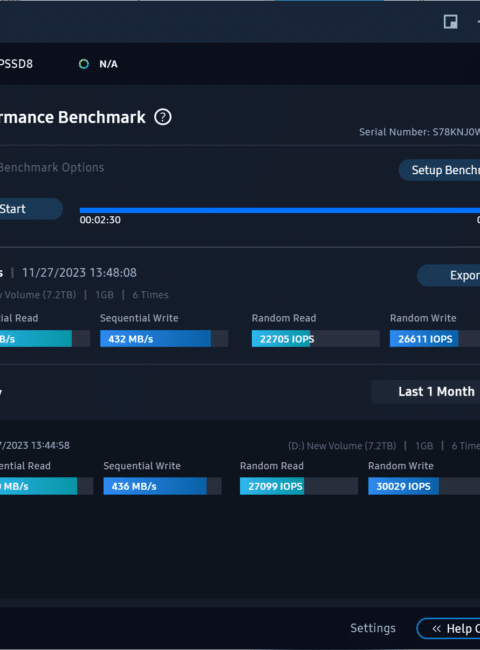Viewport: 480px width, 650px height.
Task: Click the '6 Times' latest result text
Action: tap(150, 295)
